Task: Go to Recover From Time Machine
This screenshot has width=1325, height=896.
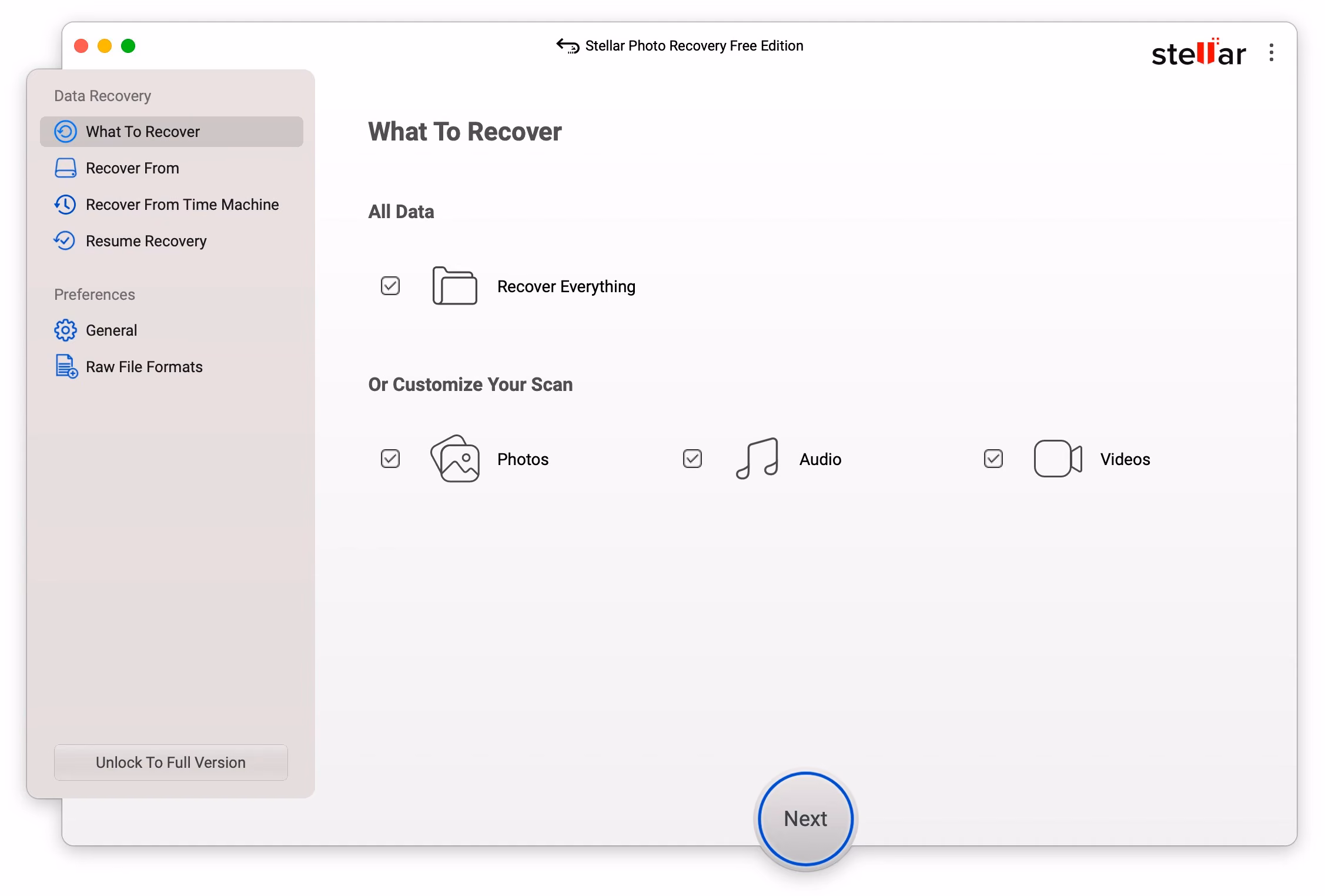Action: 172,205
